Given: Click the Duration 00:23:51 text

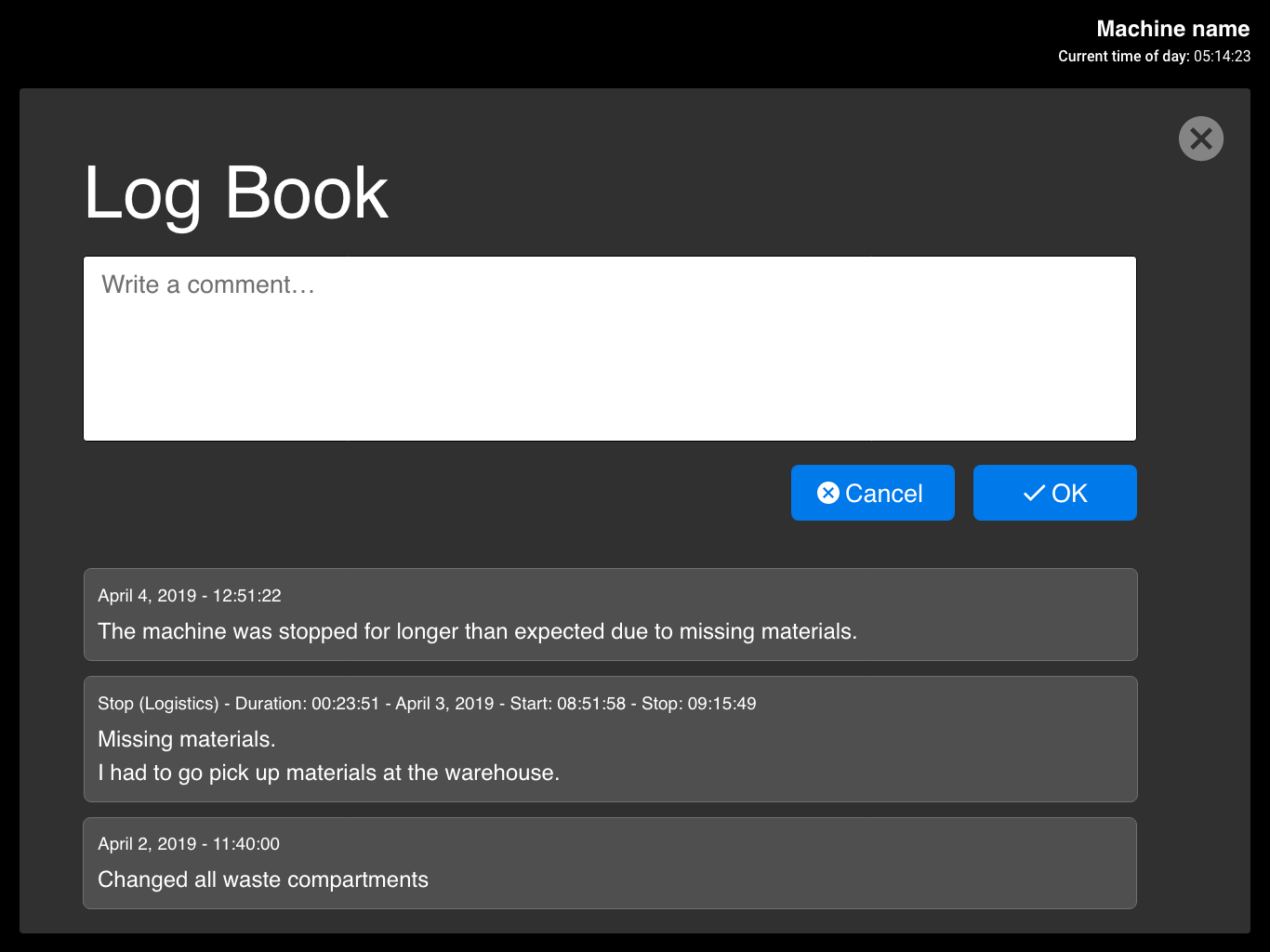Looking at the screenshot, I should 307,704.
